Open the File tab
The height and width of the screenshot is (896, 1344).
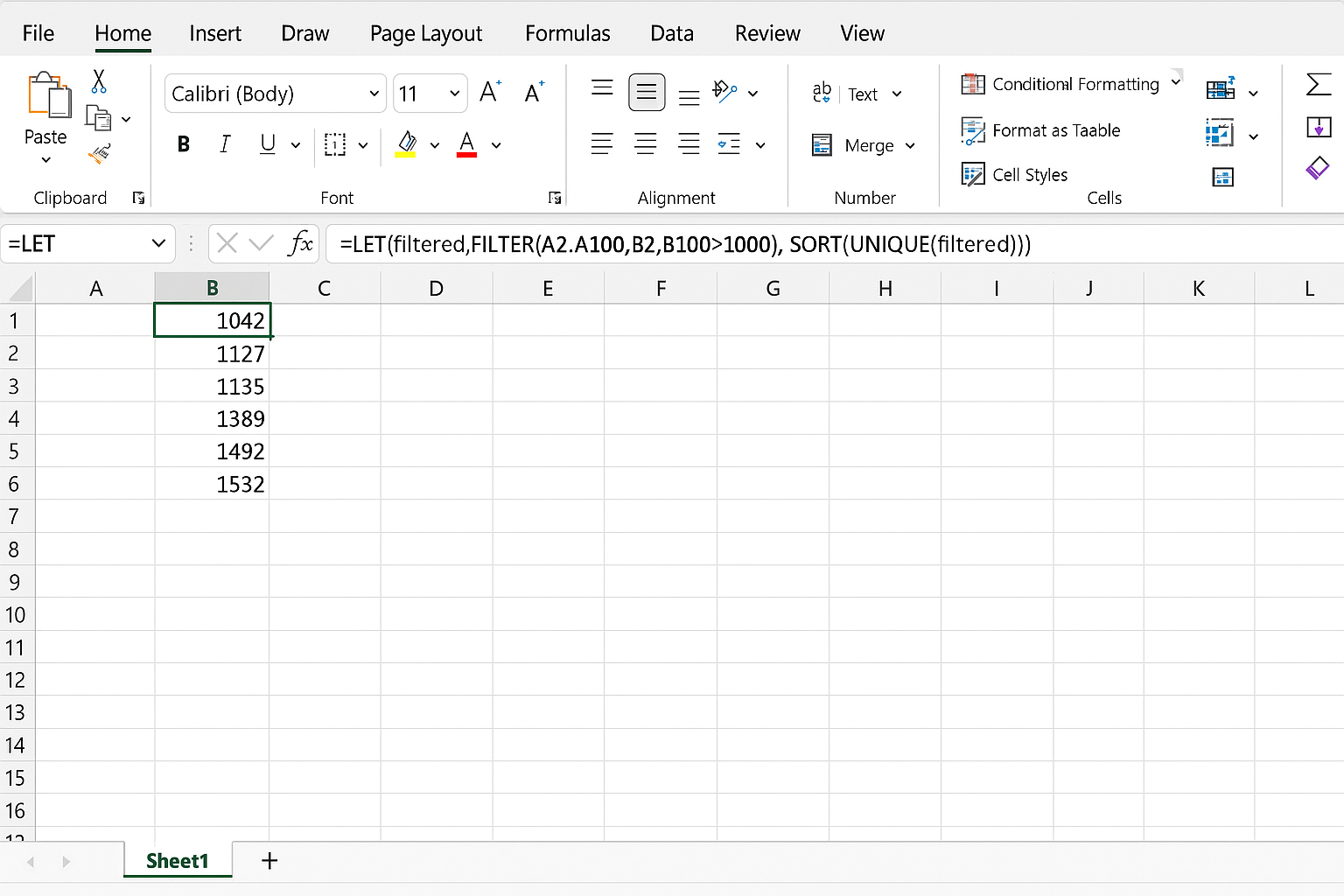pyautogui.click(x=38, y=33)
